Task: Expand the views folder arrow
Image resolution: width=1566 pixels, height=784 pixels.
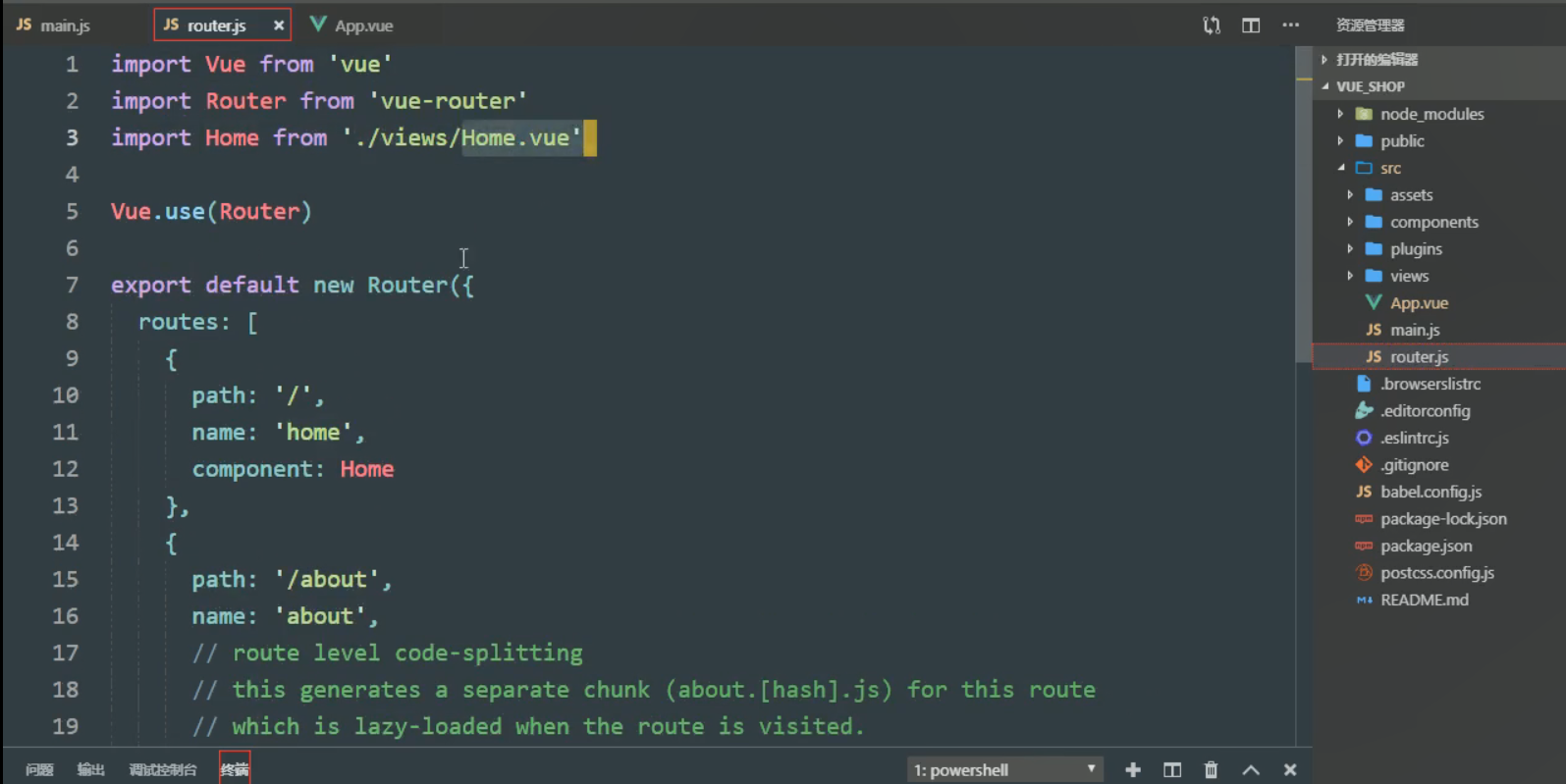Action: [x=1350, y=276]
